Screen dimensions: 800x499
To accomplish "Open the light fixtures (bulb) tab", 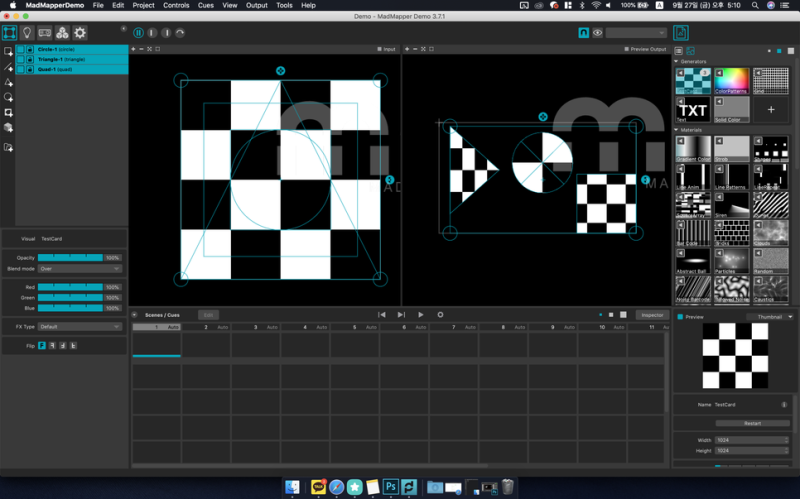I will [27, 33].
